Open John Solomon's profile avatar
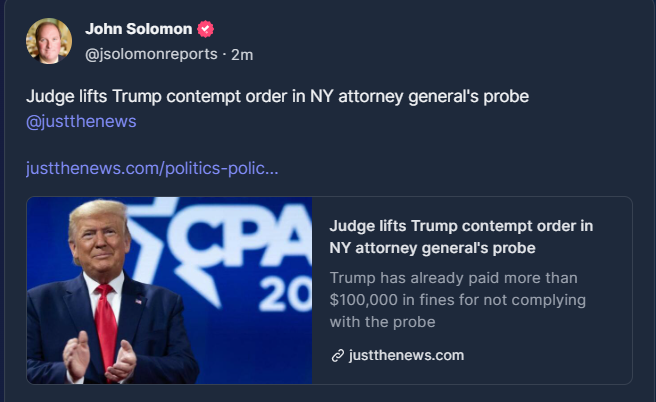 click(x=47, y=40)
